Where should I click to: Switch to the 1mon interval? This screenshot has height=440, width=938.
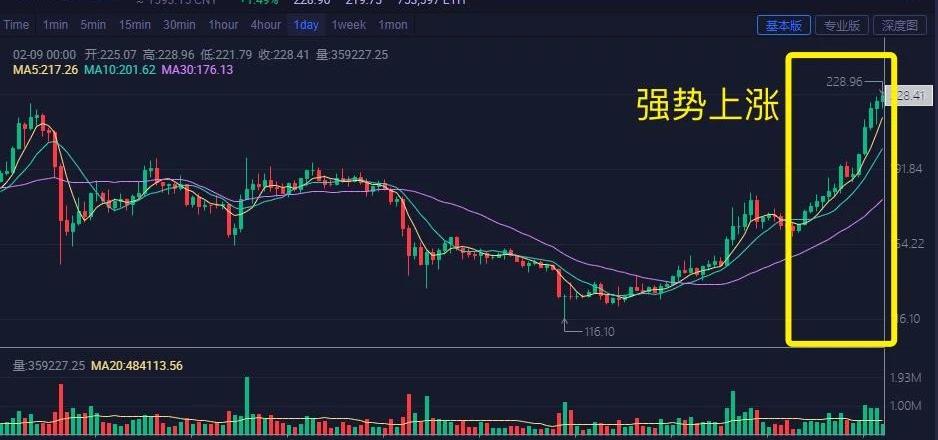tap(393, 25)
